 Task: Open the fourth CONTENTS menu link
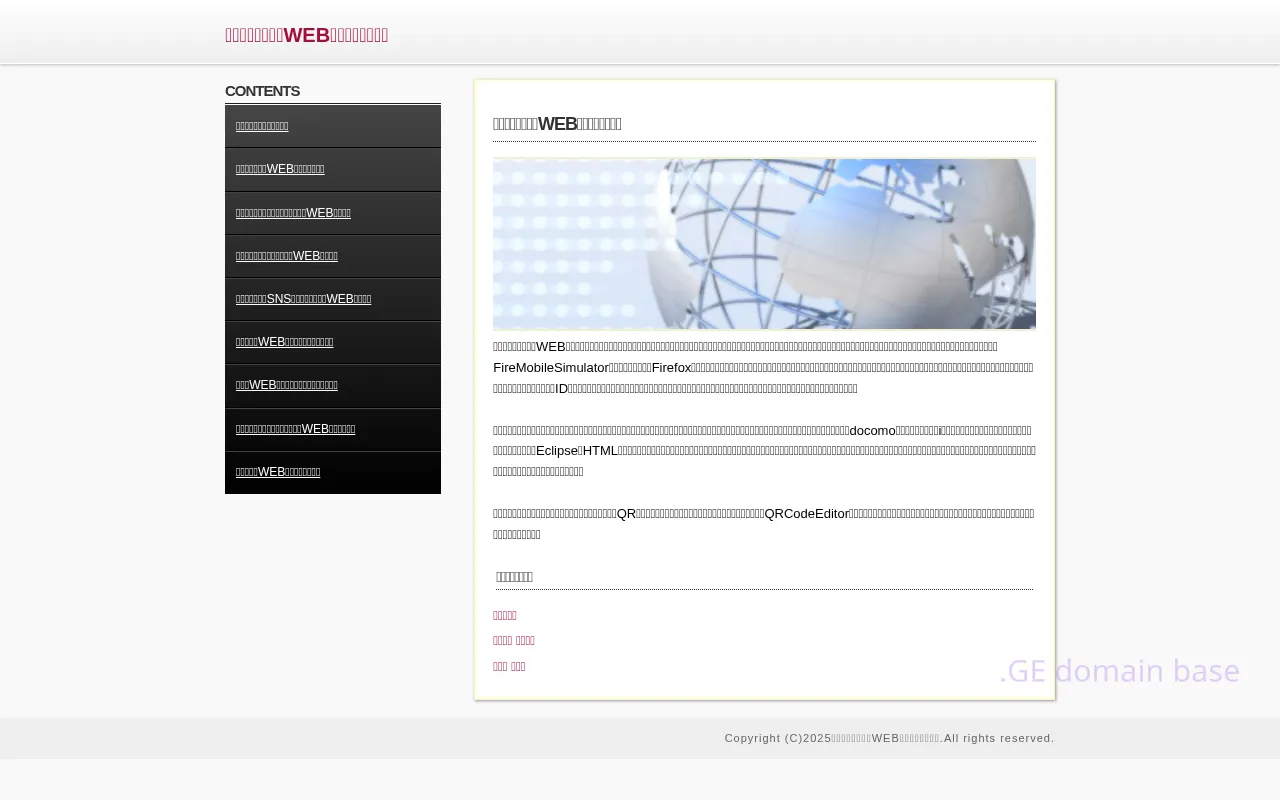point(287,256)
